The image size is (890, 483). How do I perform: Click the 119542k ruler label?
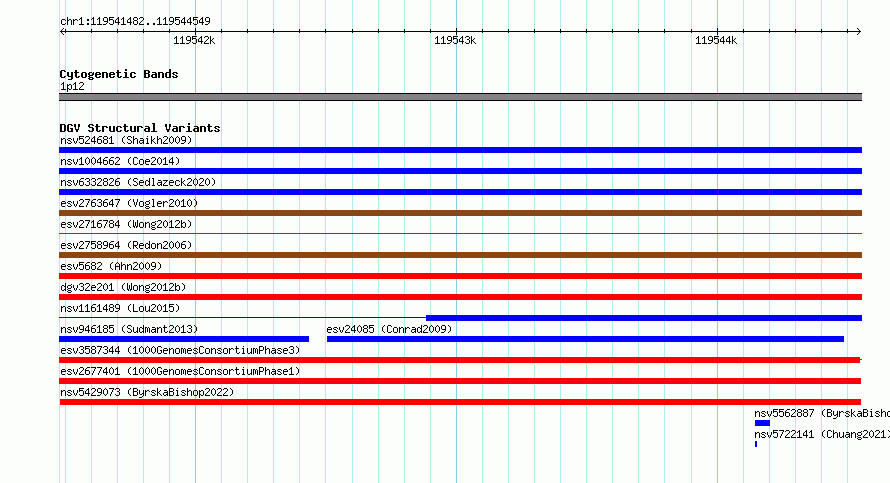click(194, 40)
